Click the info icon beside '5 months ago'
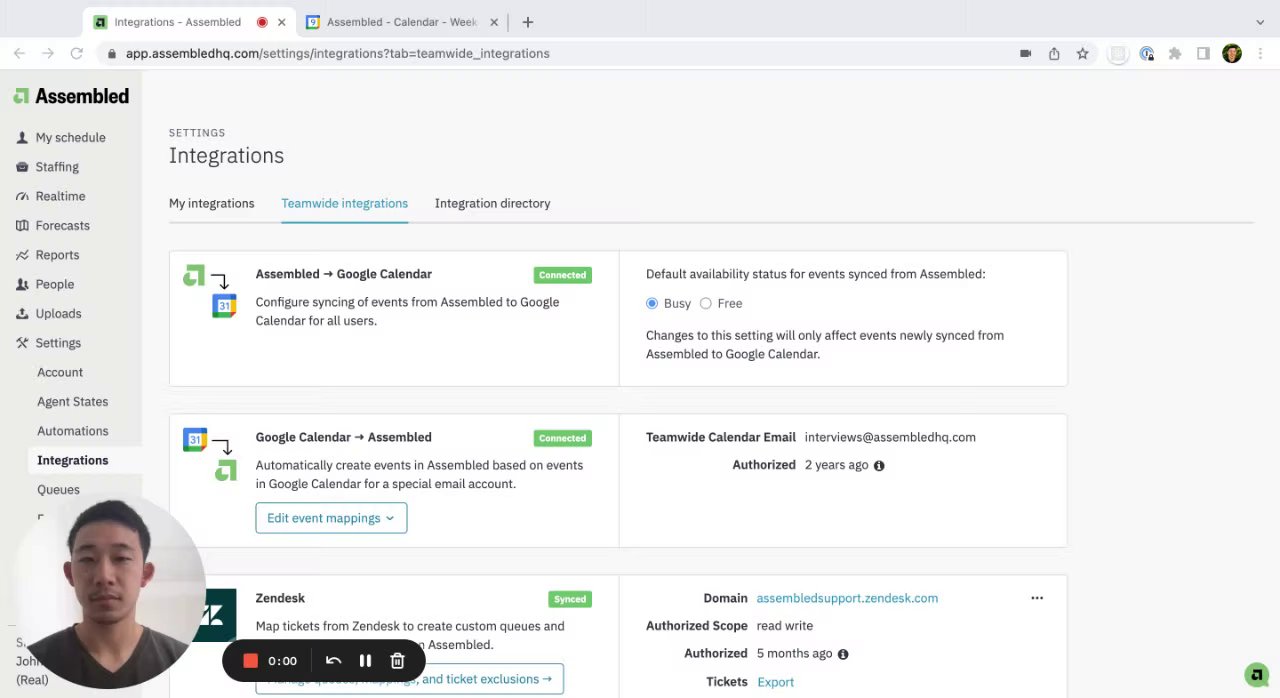 coord(843,654)
